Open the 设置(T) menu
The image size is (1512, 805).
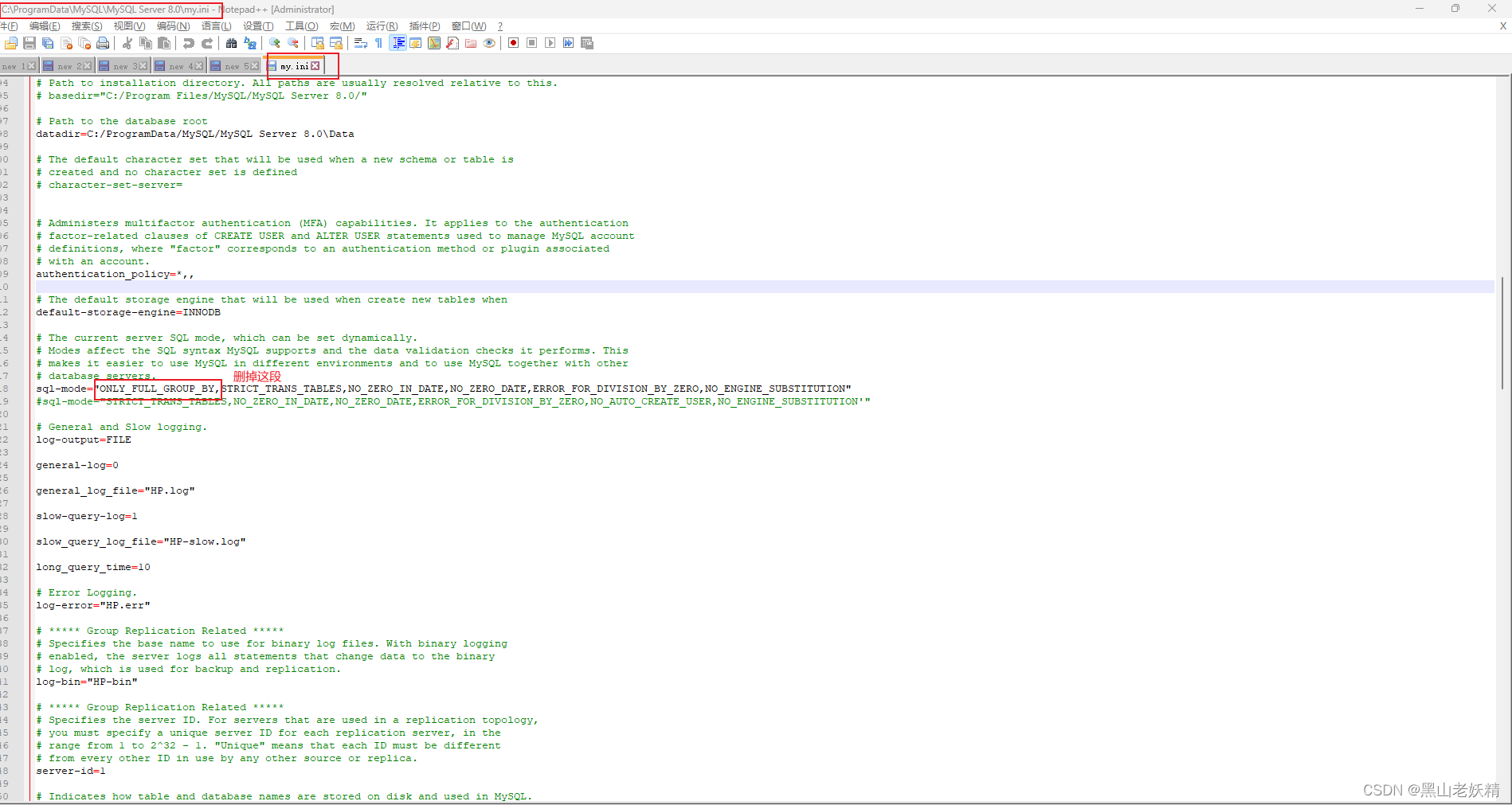[257, 26]
